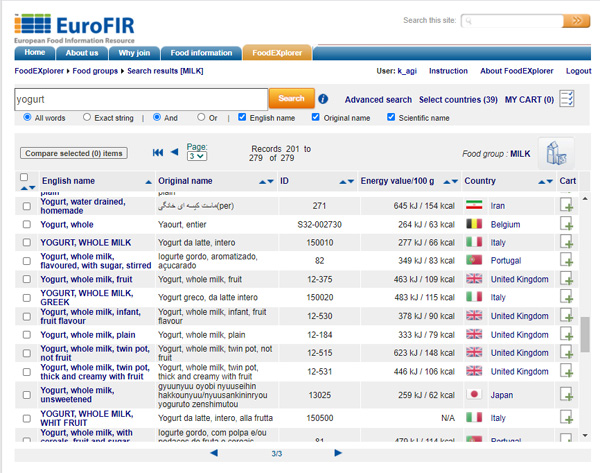Image resolution: width=600 pixels, height=473 pixels.
Task: Add item 150500 to cart
Action: 566,418
